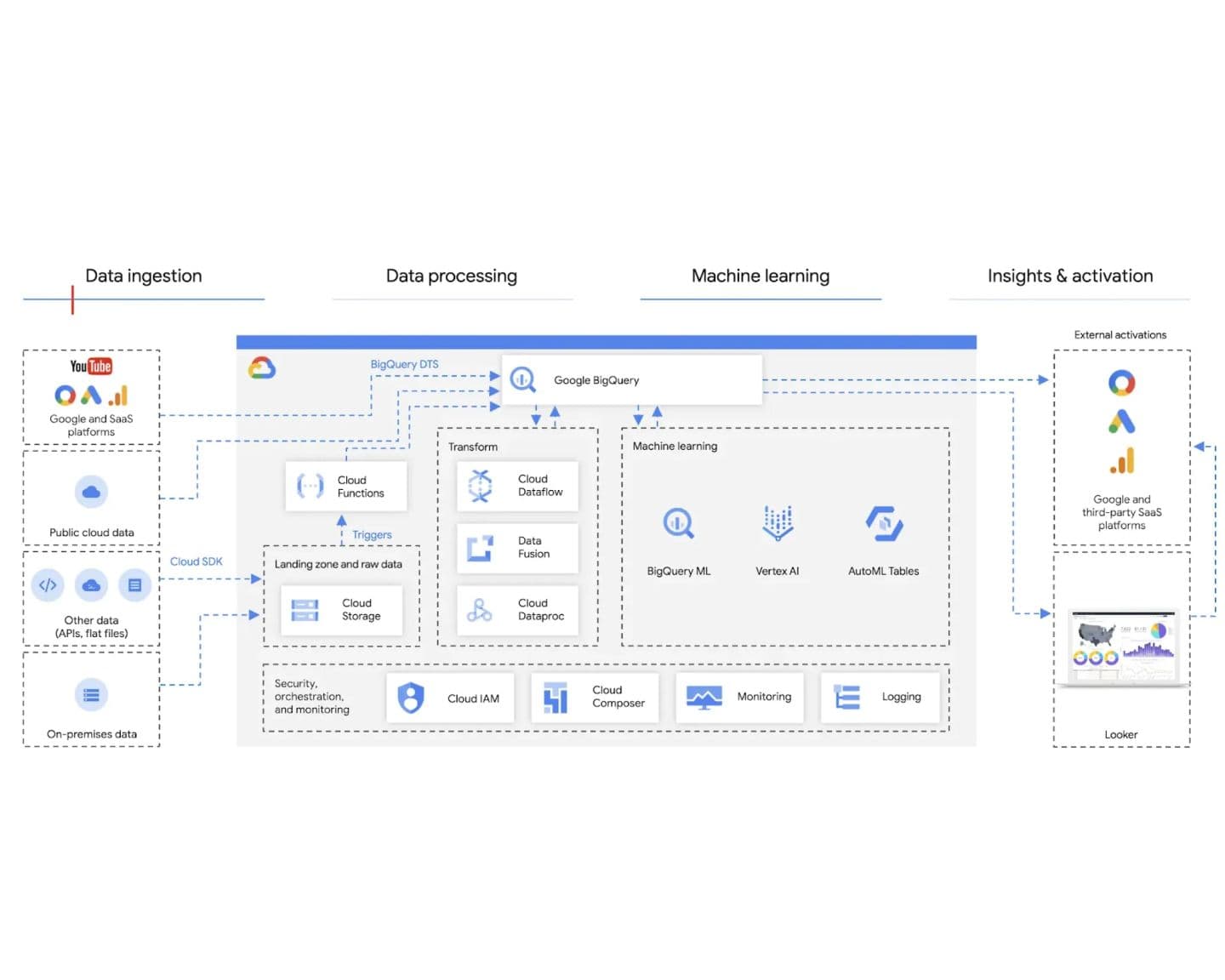Click the Triggers label
This screenshot has width=1225, height=980.
click(x=372, y=535)
